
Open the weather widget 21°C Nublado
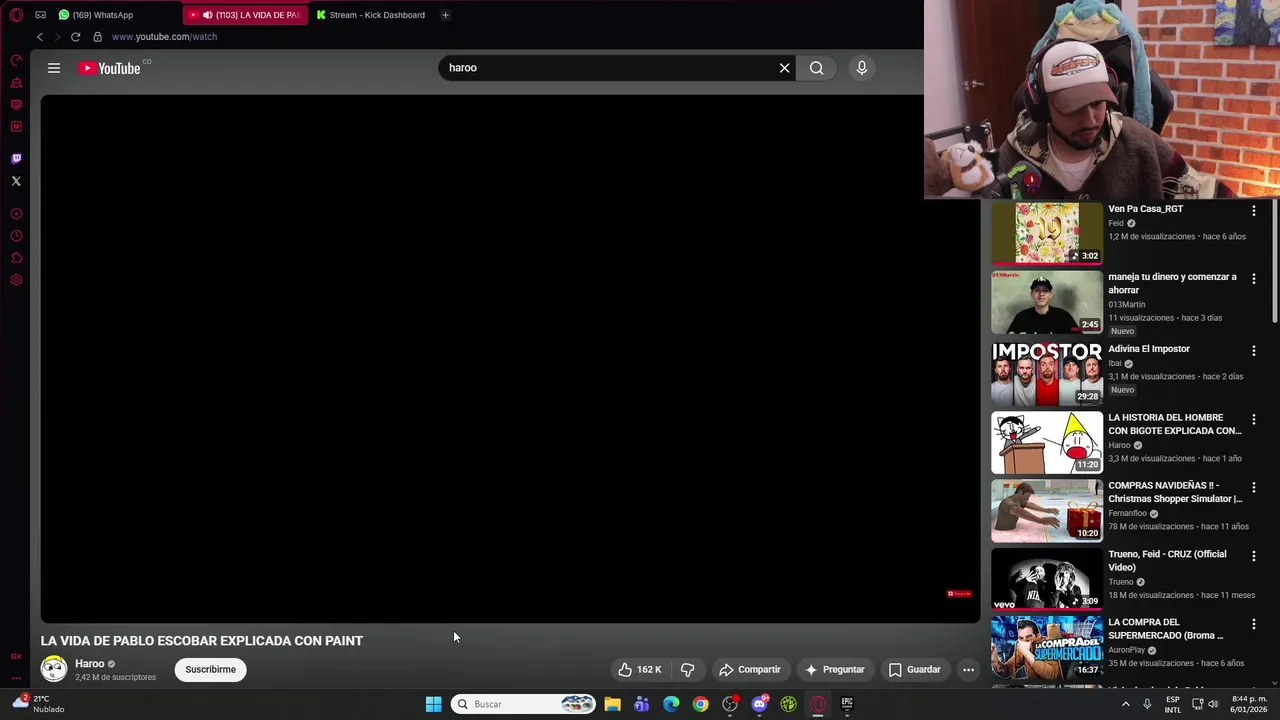click(39, 704)
